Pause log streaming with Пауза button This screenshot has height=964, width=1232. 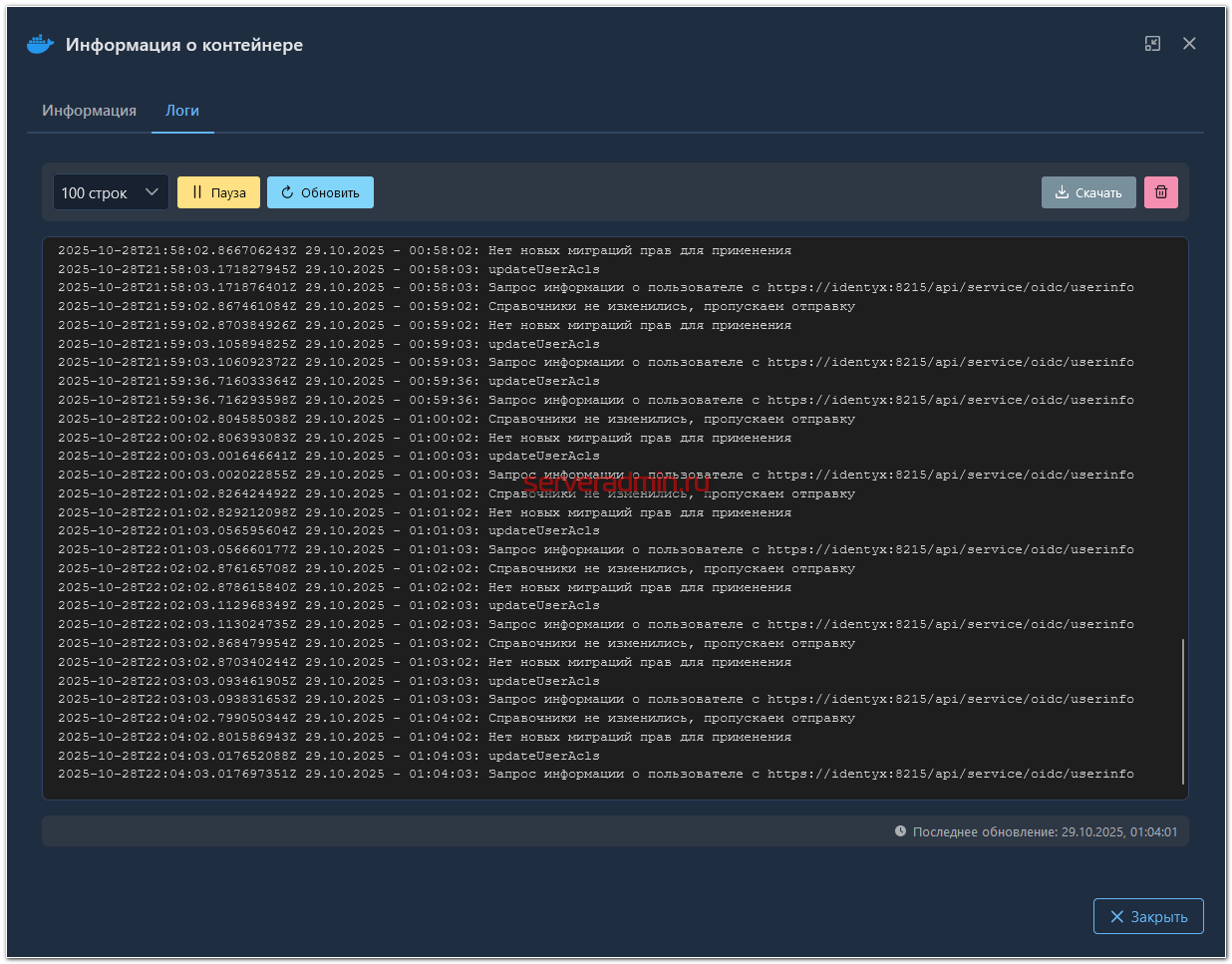[x=218, y=192]
